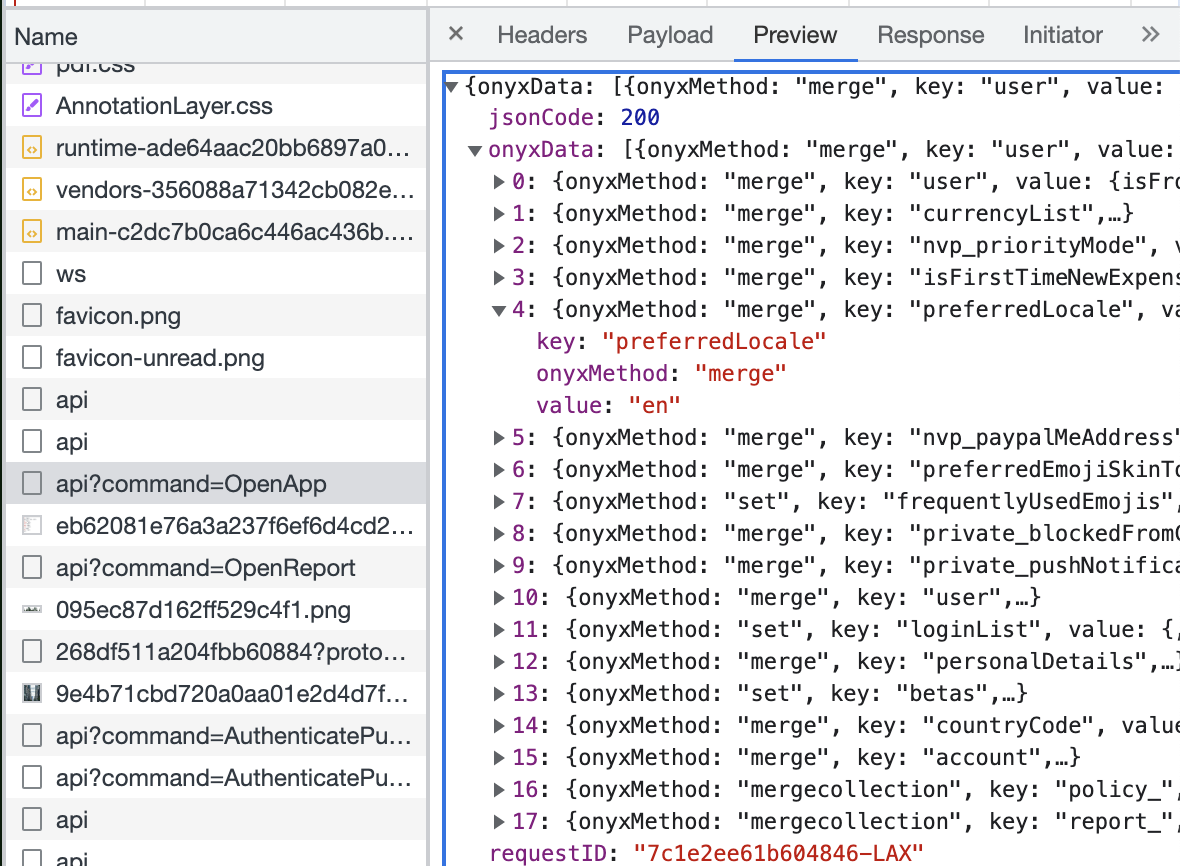Viewport: 1180px width, 866px height.
Task: Expand onyxData item 0 with key user
Action: (x=498, y=181)
